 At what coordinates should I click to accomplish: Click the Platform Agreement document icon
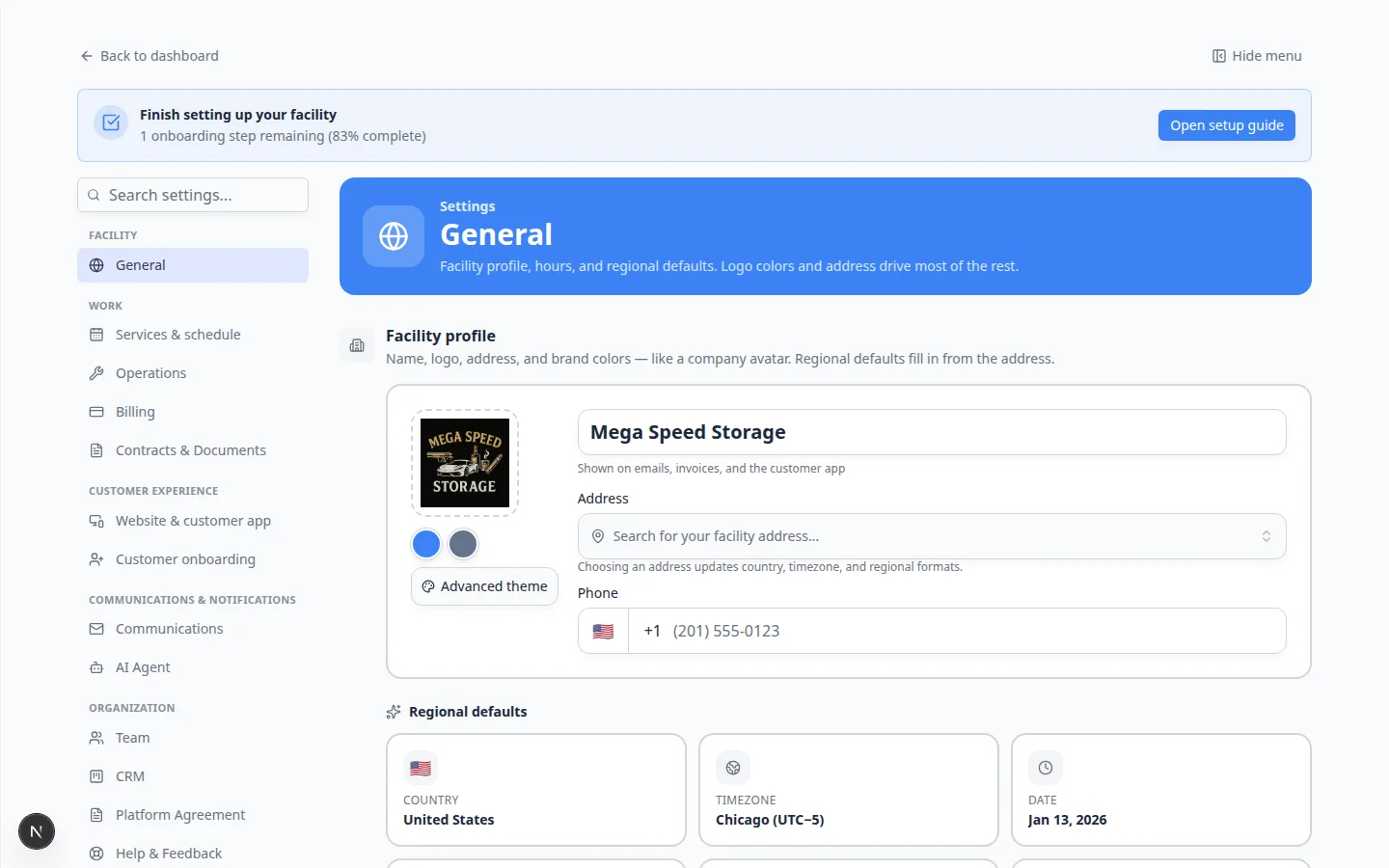[x=96, y=815]
